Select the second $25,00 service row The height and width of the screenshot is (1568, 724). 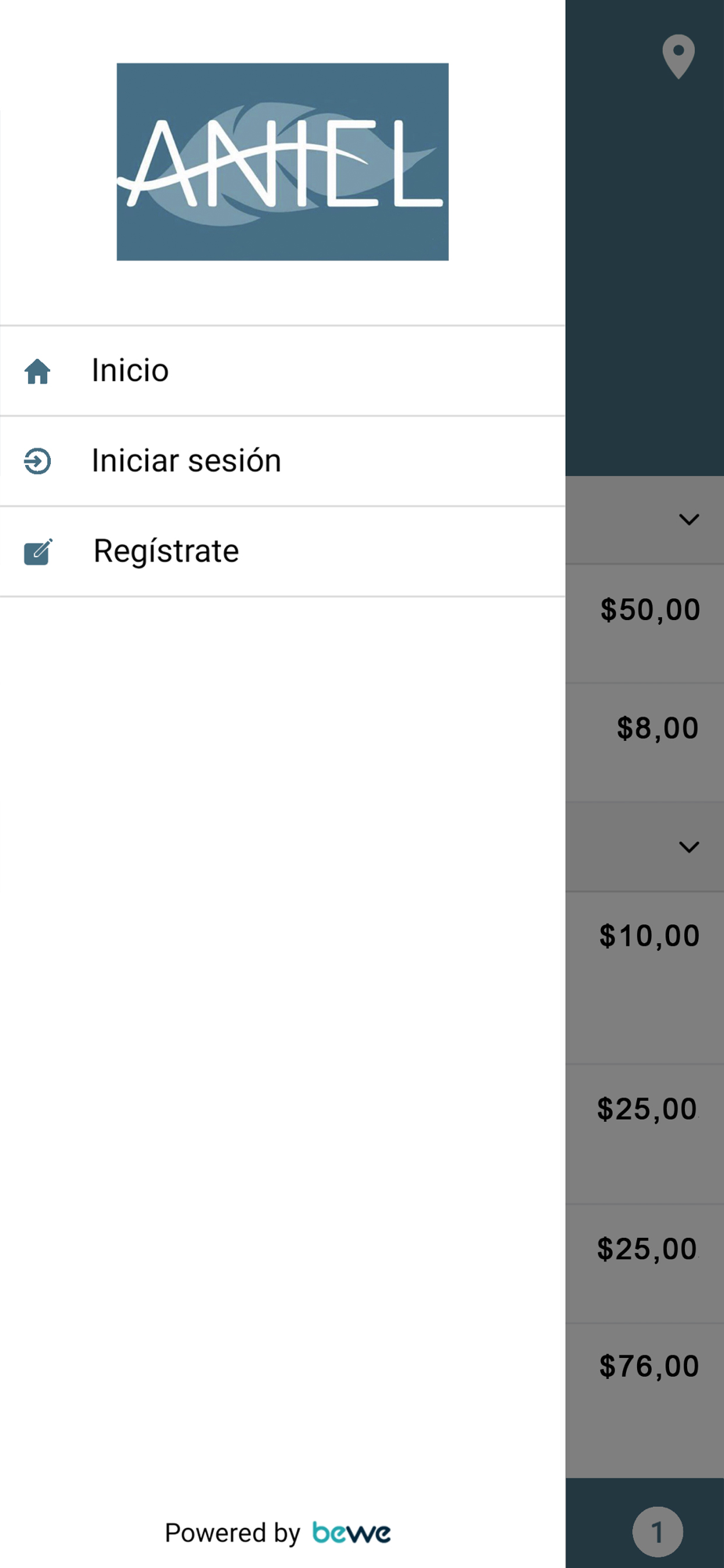(645, 1264)
